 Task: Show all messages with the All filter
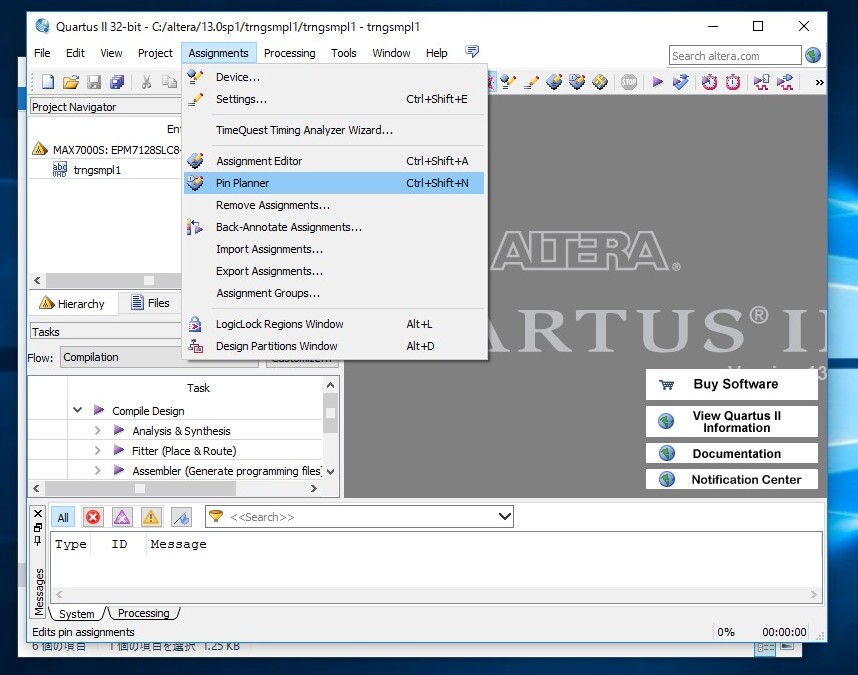tap(63, 517)
